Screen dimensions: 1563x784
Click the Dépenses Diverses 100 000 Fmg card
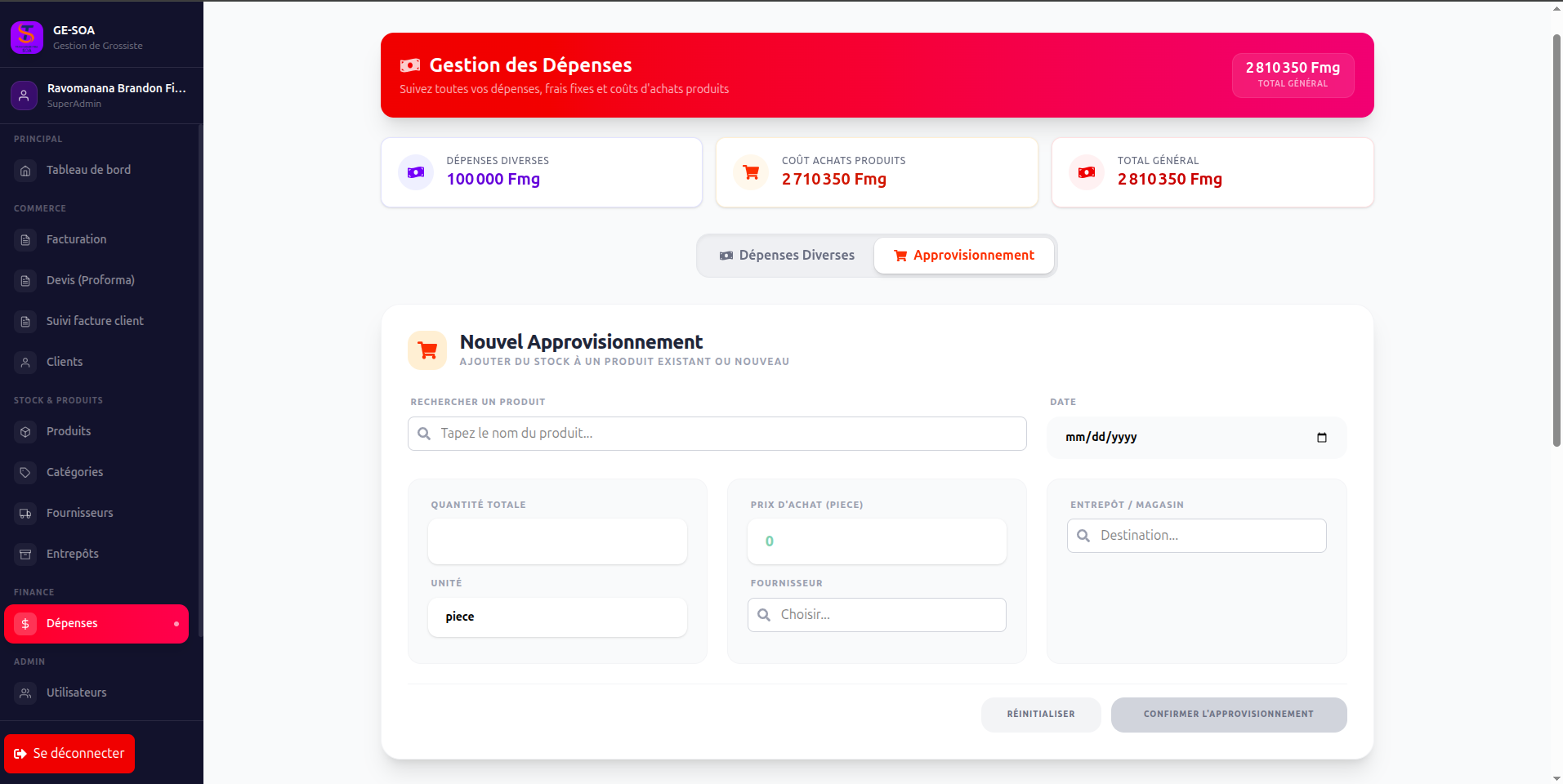pyautogui.click(x=542, y=172)
